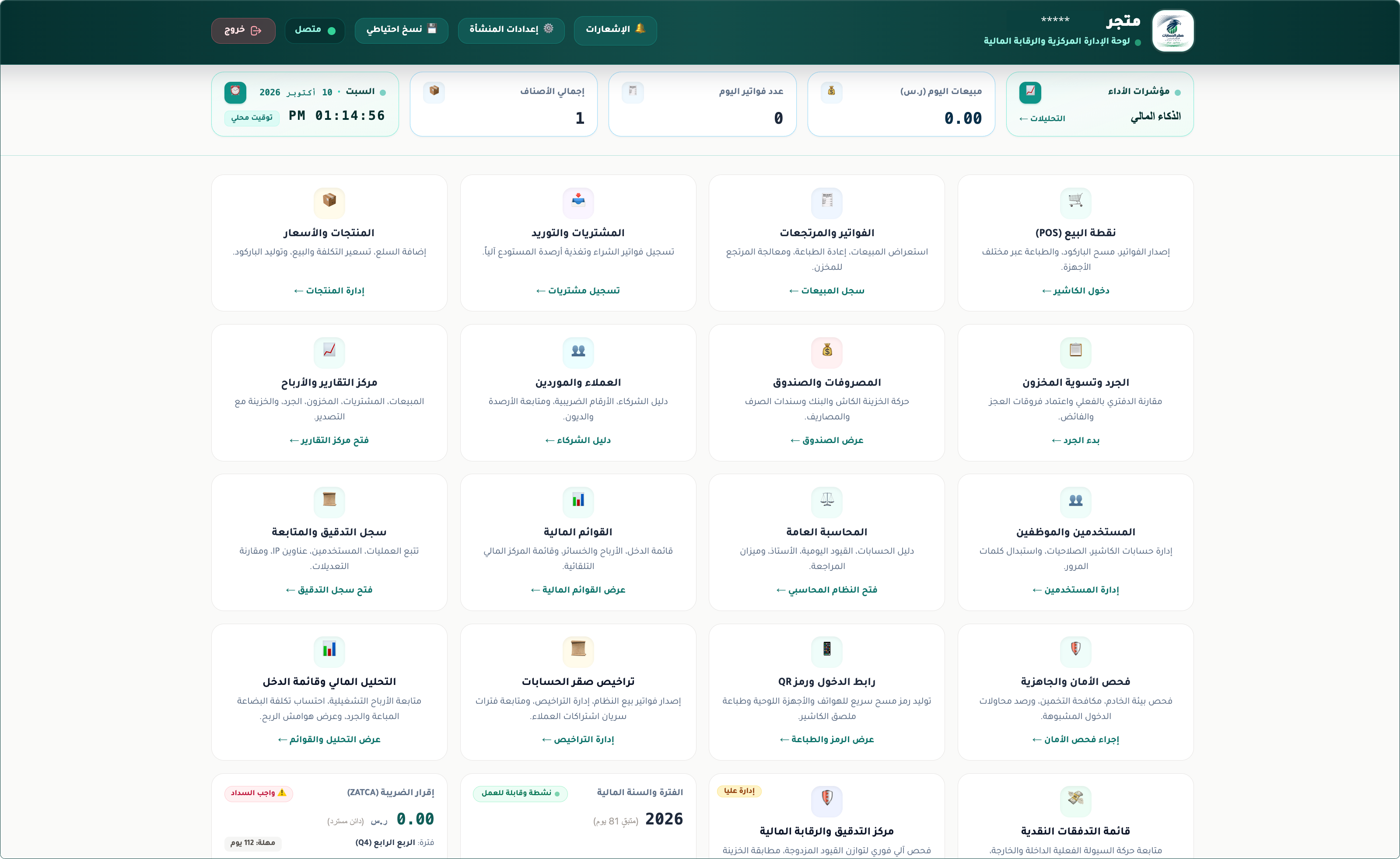Click clipboard icon of الجرد وتسوية المخزون
The image size is (1400, 859).
tap(1075, 352)
